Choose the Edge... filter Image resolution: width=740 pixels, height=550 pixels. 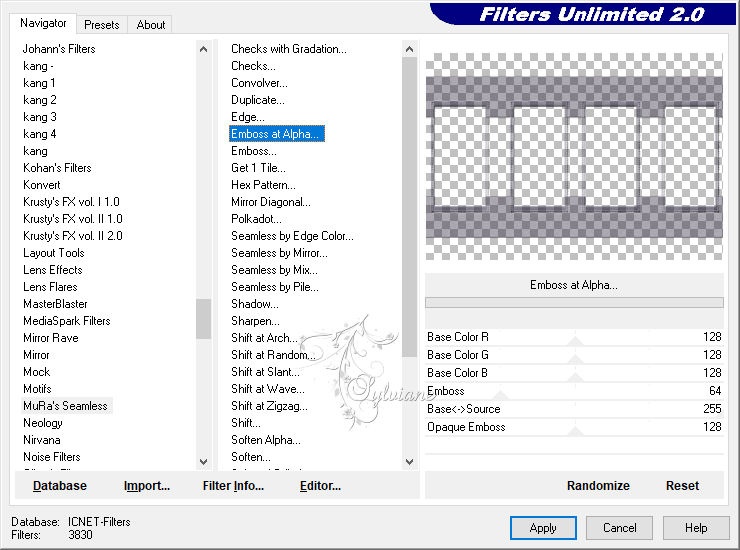(x=248, y=117)
